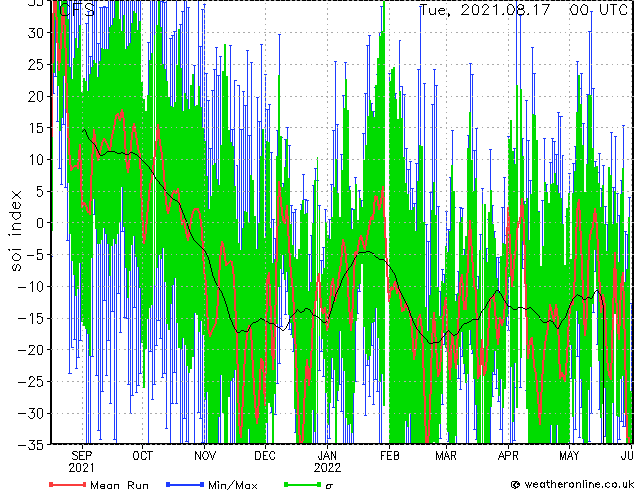Click the y-axis value 0
The height and width of the screenshot is (490, 634).
pyautogui.click(x=40, y=223)
